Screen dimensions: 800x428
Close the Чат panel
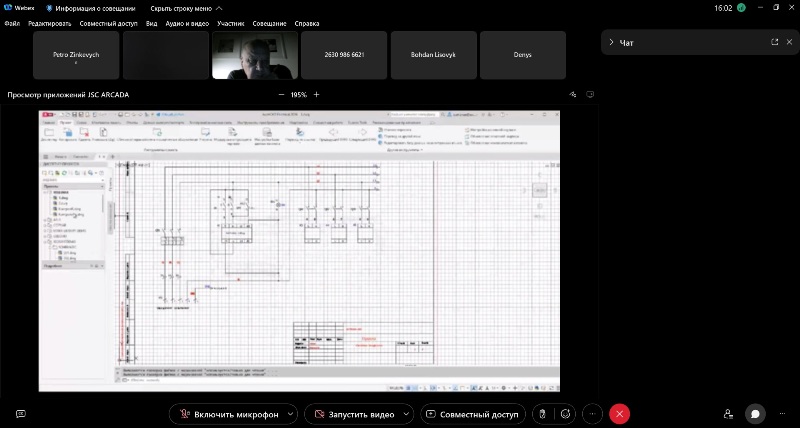click(789, 42)
